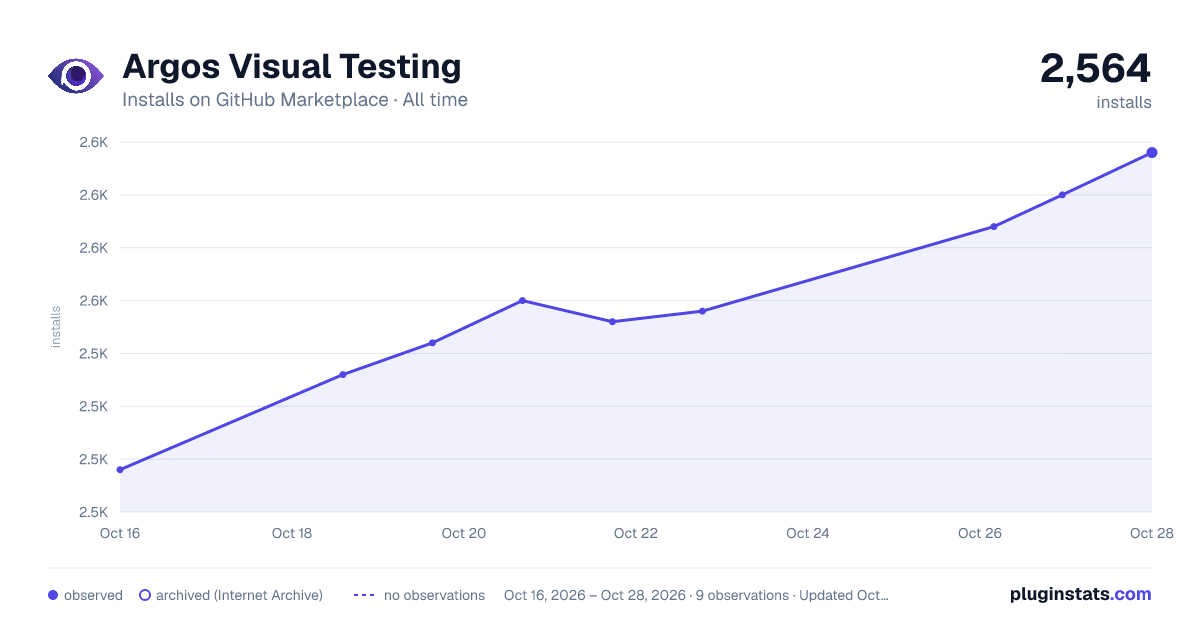Click the 'Oct 16' x-axis label
Viewport: 1200px width, 630px height.
[x=120, y=533]
